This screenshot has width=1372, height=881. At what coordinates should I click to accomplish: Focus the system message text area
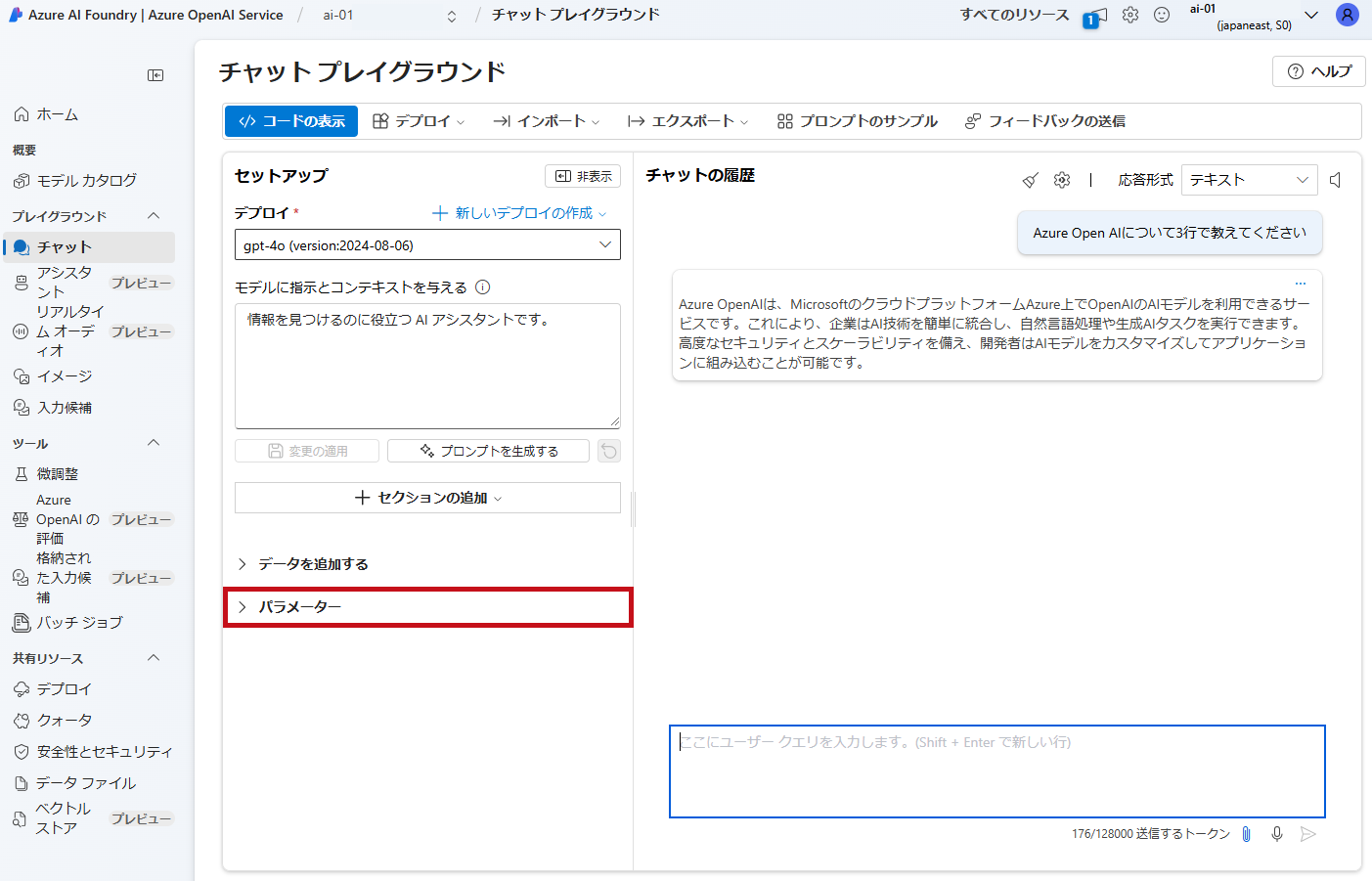click(x=427, y=366)
